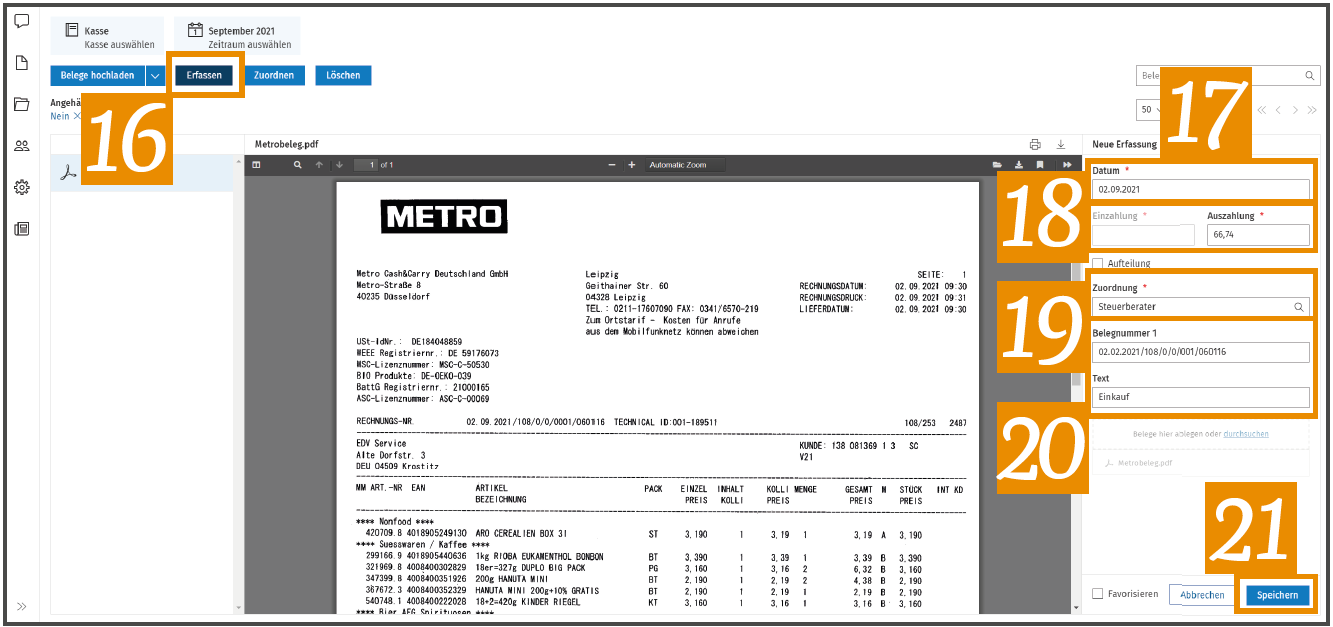This screenshot has width=1333, height=627.
Task: Click the Zuordnung field with Steuerberater
Action: click(1200, 307)
